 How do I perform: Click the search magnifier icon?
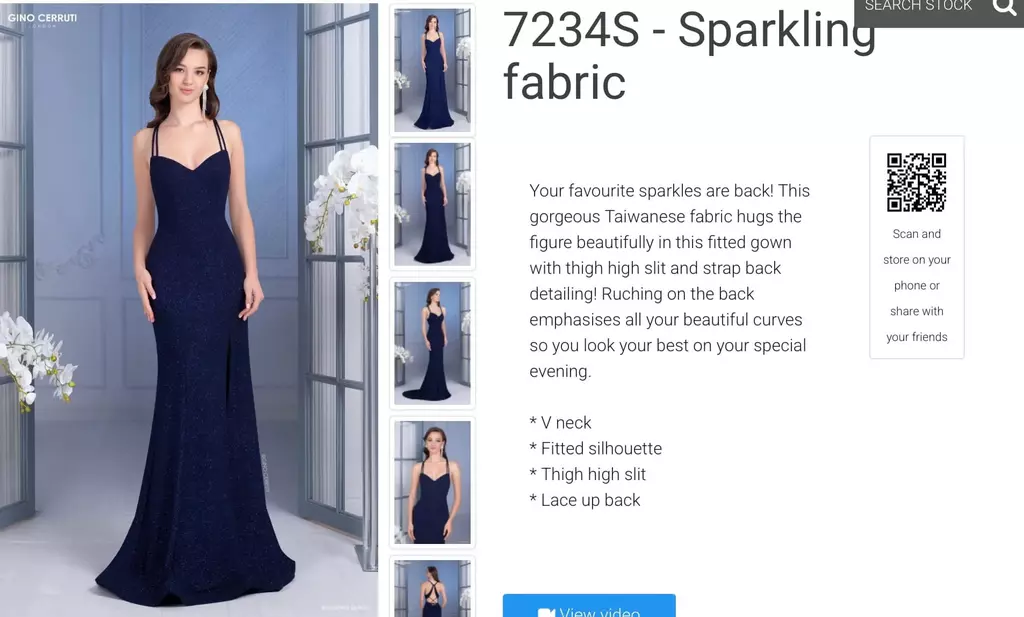(1004, 7)
